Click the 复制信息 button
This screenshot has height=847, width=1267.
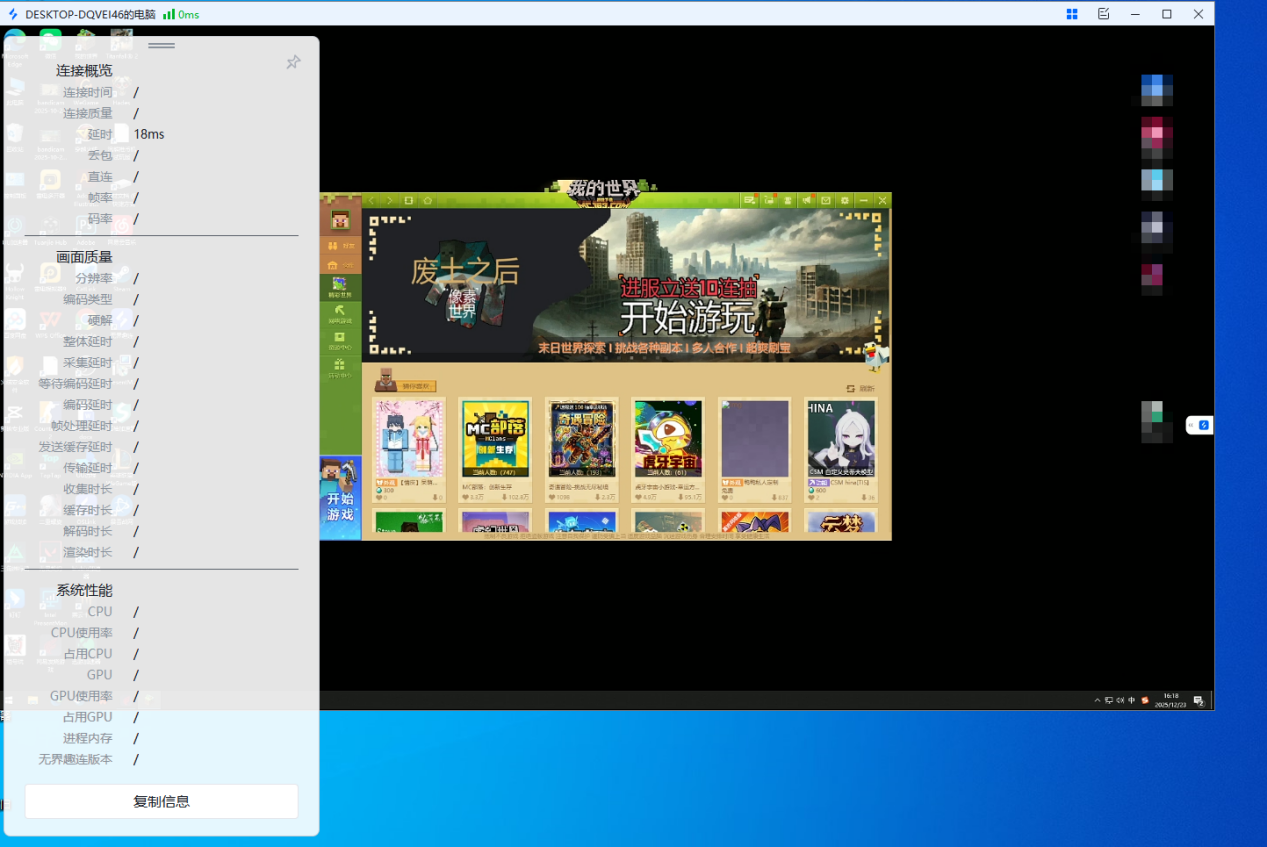(x=161, y=801)
